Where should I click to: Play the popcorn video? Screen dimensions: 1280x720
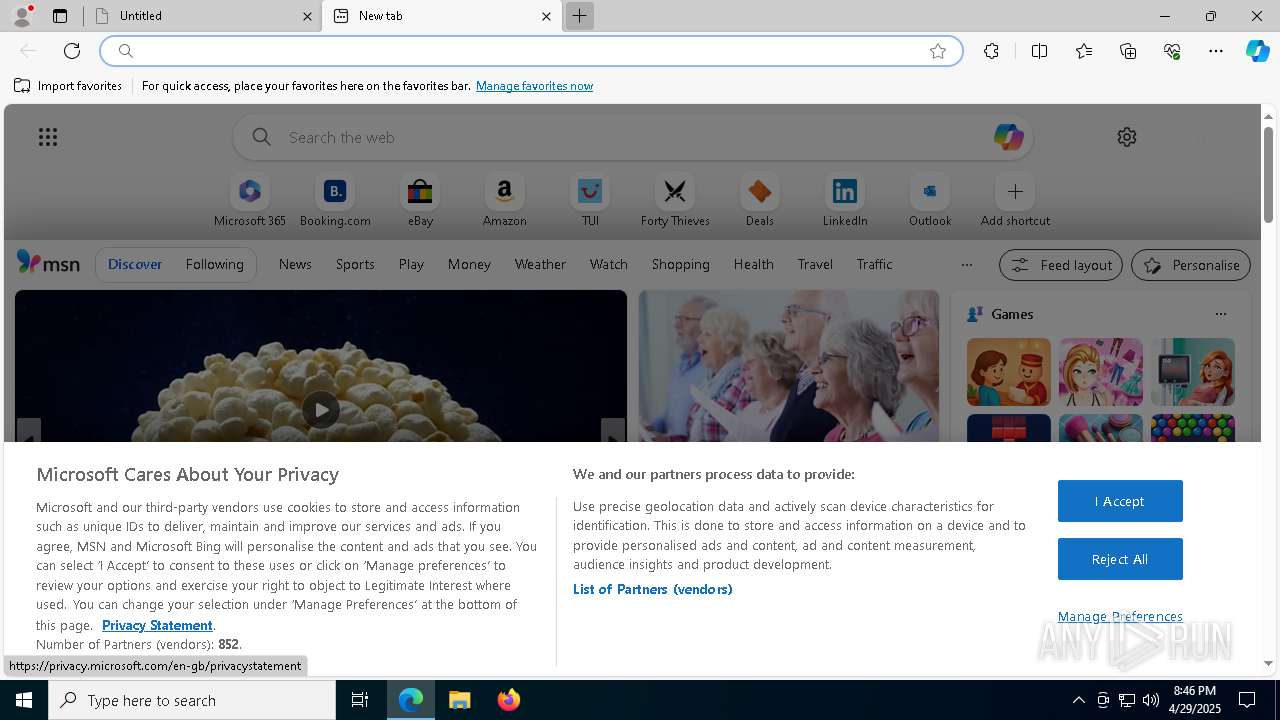click(320, 410)
